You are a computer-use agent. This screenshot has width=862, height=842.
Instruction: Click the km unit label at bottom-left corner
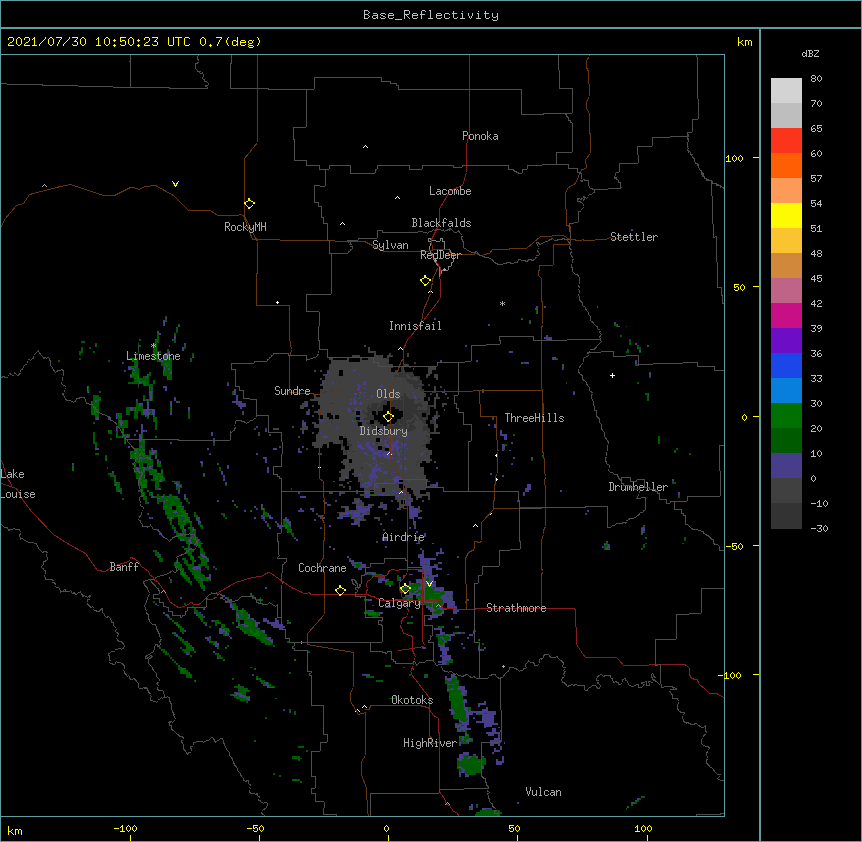(x=15, y=831)
